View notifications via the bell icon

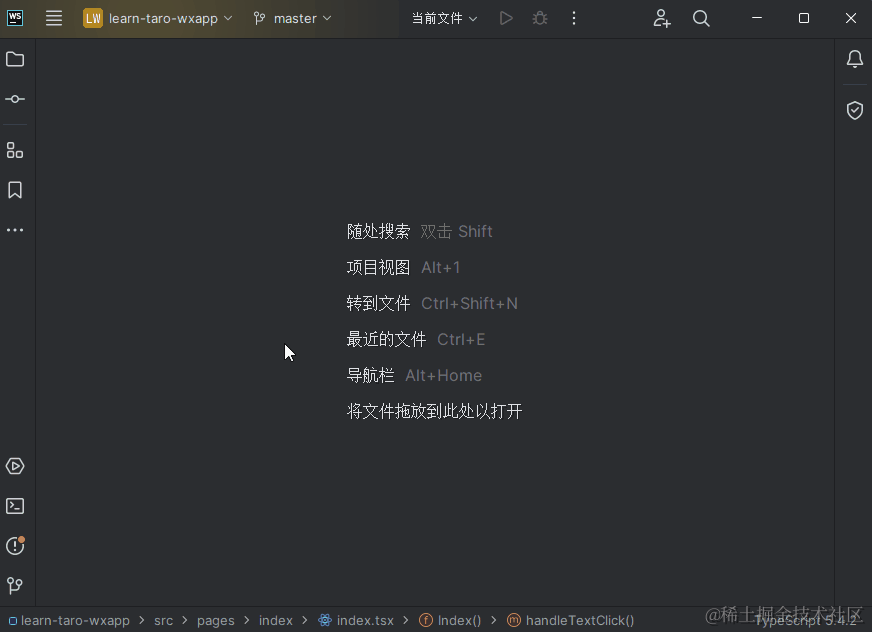855,59
